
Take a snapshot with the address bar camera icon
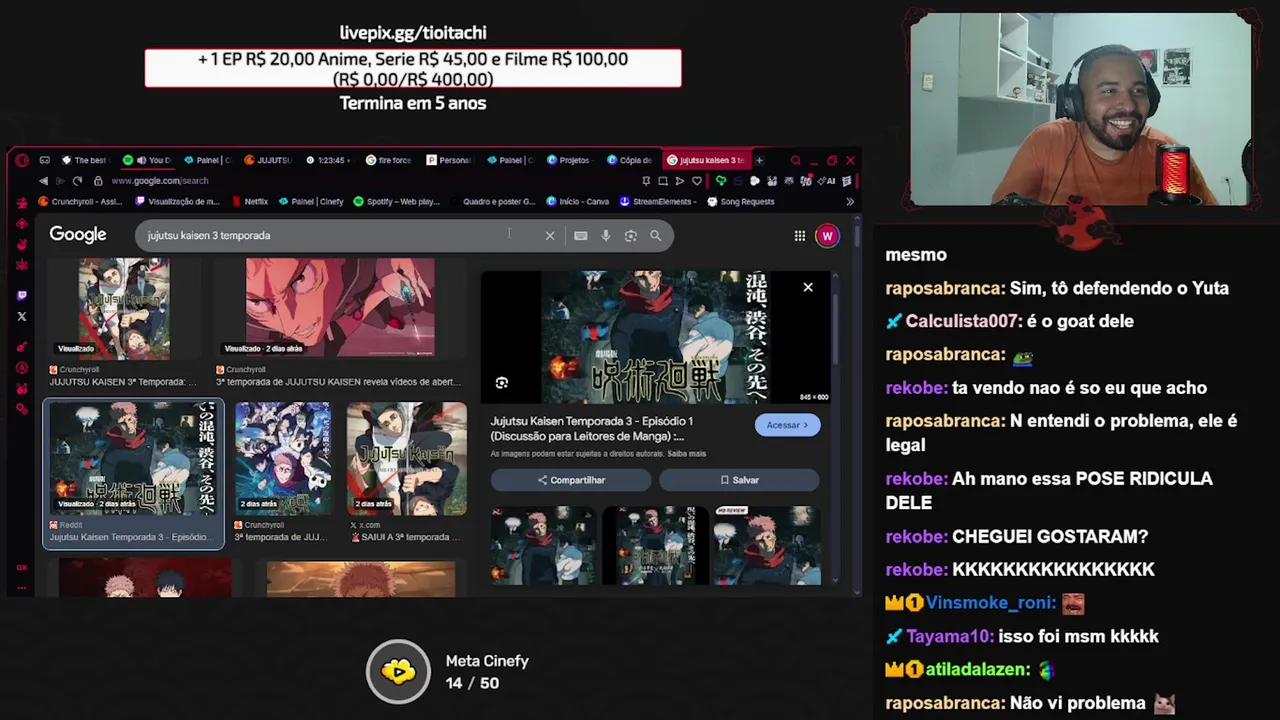pyautogui.click(x=662, y=181)
